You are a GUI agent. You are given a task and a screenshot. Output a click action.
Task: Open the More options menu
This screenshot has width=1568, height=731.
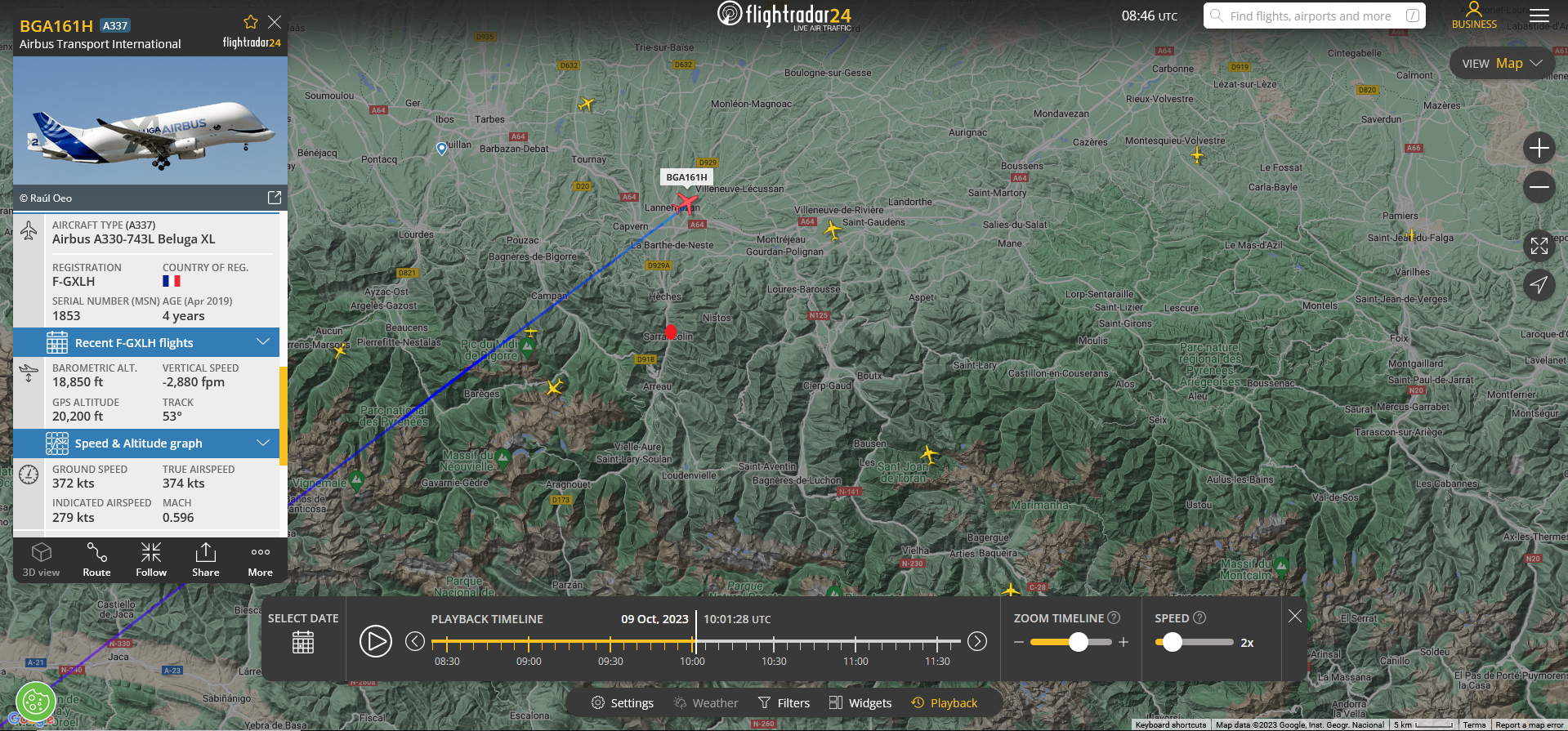click(260, 559)
